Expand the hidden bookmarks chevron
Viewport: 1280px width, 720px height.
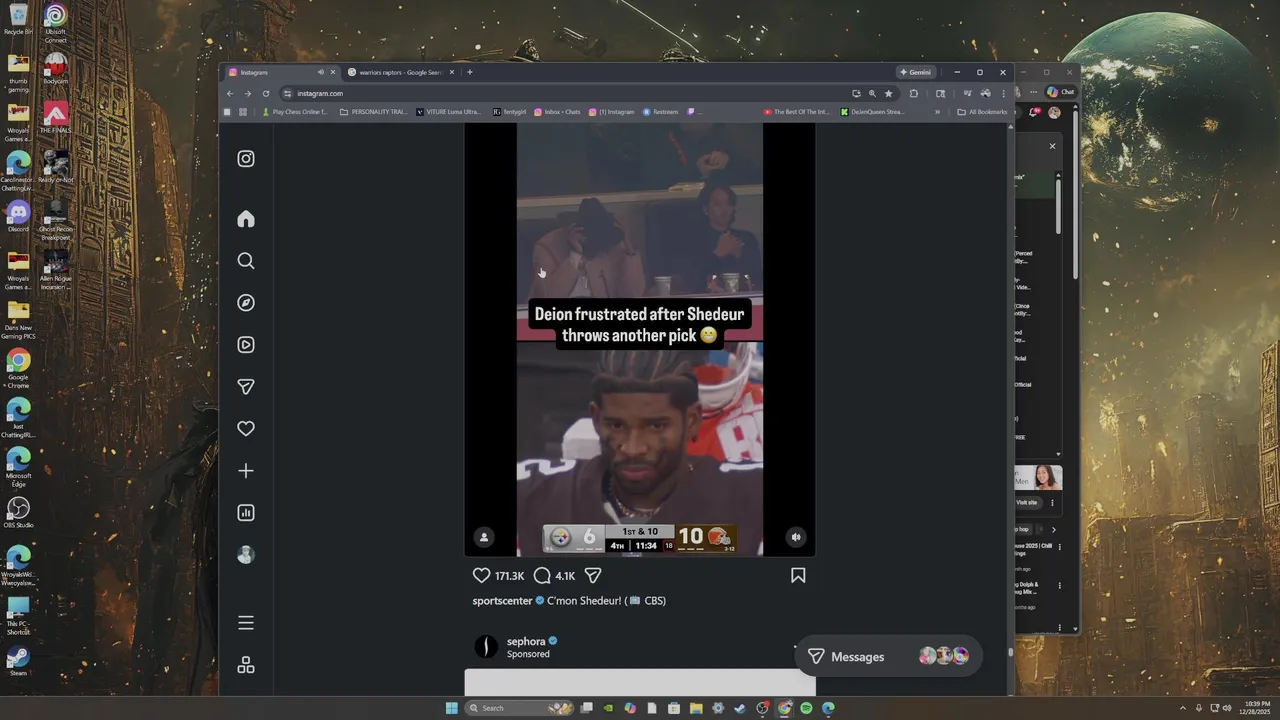[x=937, y=112]
